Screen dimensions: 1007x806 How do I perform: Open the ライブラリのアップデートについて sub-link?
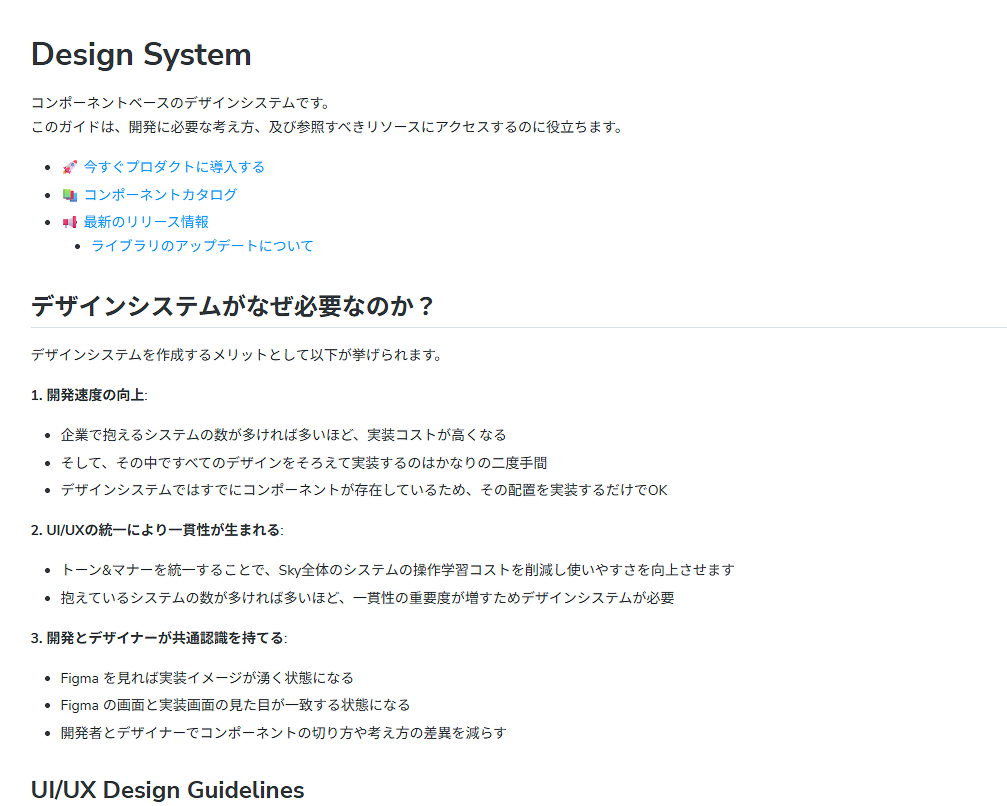(202, 246)
